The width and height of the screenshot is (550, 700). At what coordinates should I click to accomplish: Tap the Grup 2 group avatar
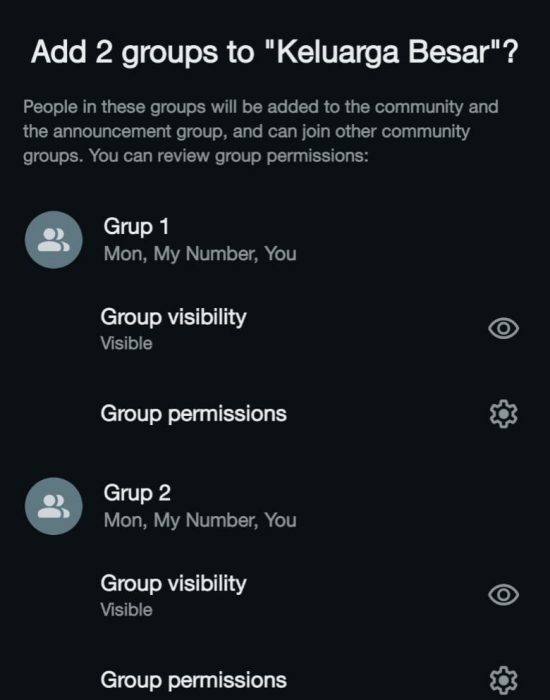tap(54, 506)
